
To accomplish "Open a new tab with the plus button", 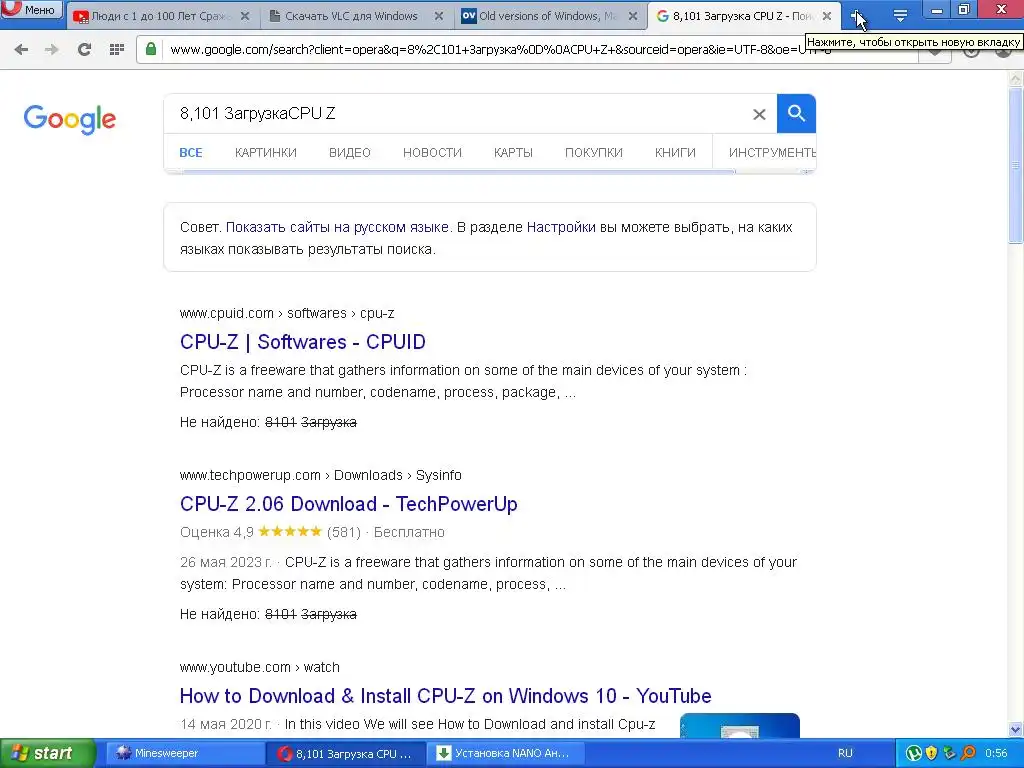I will [856, 16].
